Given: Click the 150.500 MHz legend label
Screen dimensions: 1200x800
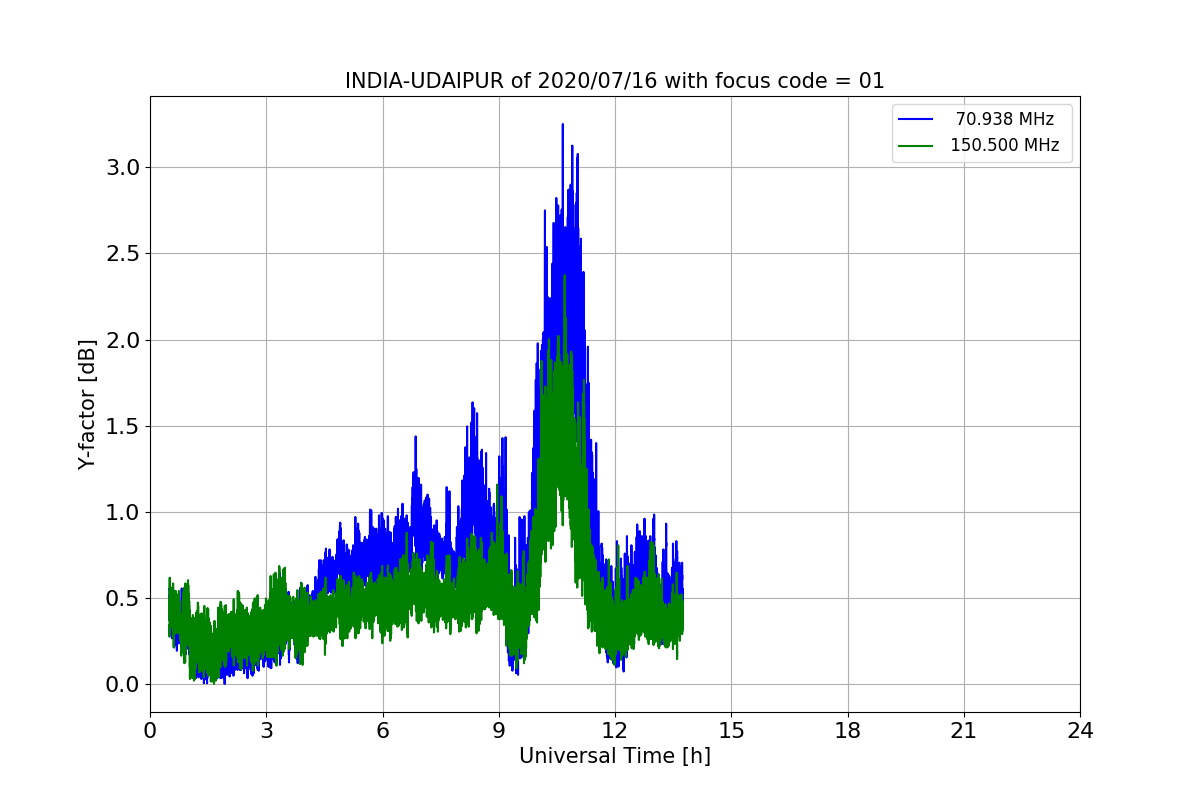Looking at the screenshot, I should coord(1004,145).
